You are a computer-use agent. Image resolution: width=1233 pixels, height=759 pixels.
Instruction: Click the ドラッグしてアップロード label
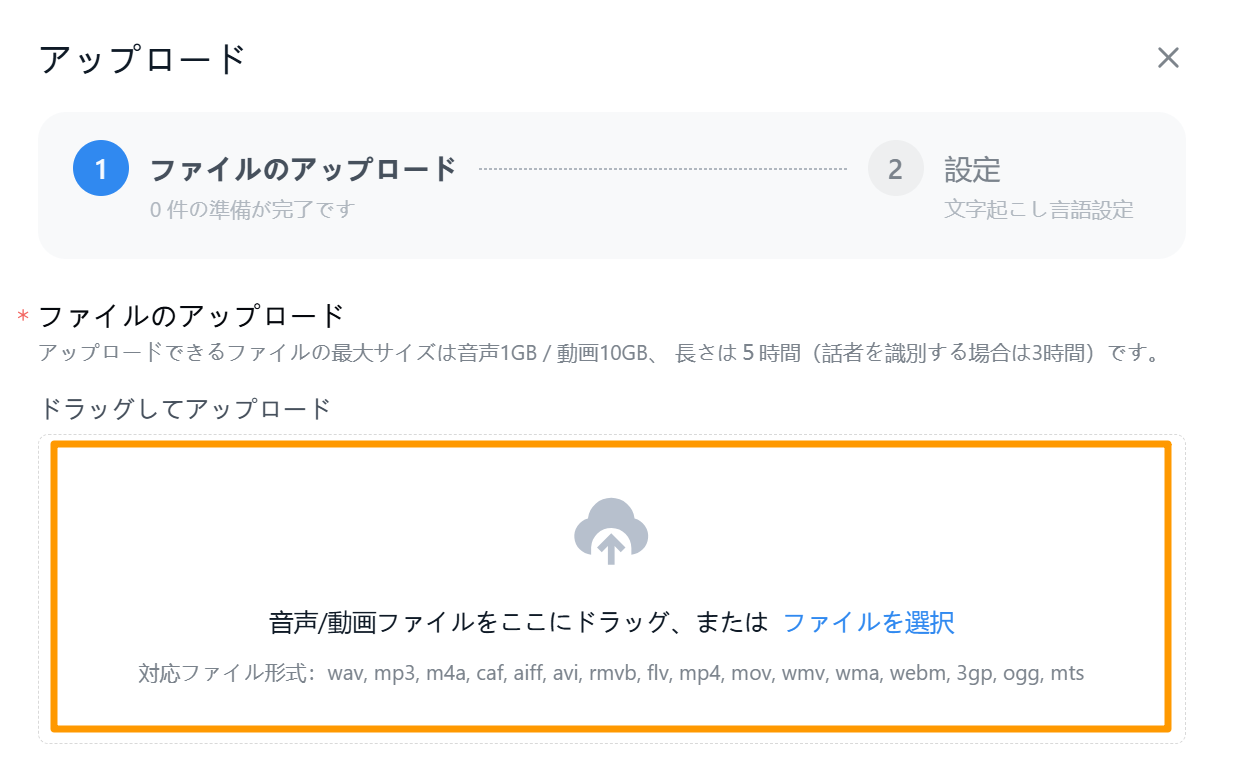click(x=184, y=408)
